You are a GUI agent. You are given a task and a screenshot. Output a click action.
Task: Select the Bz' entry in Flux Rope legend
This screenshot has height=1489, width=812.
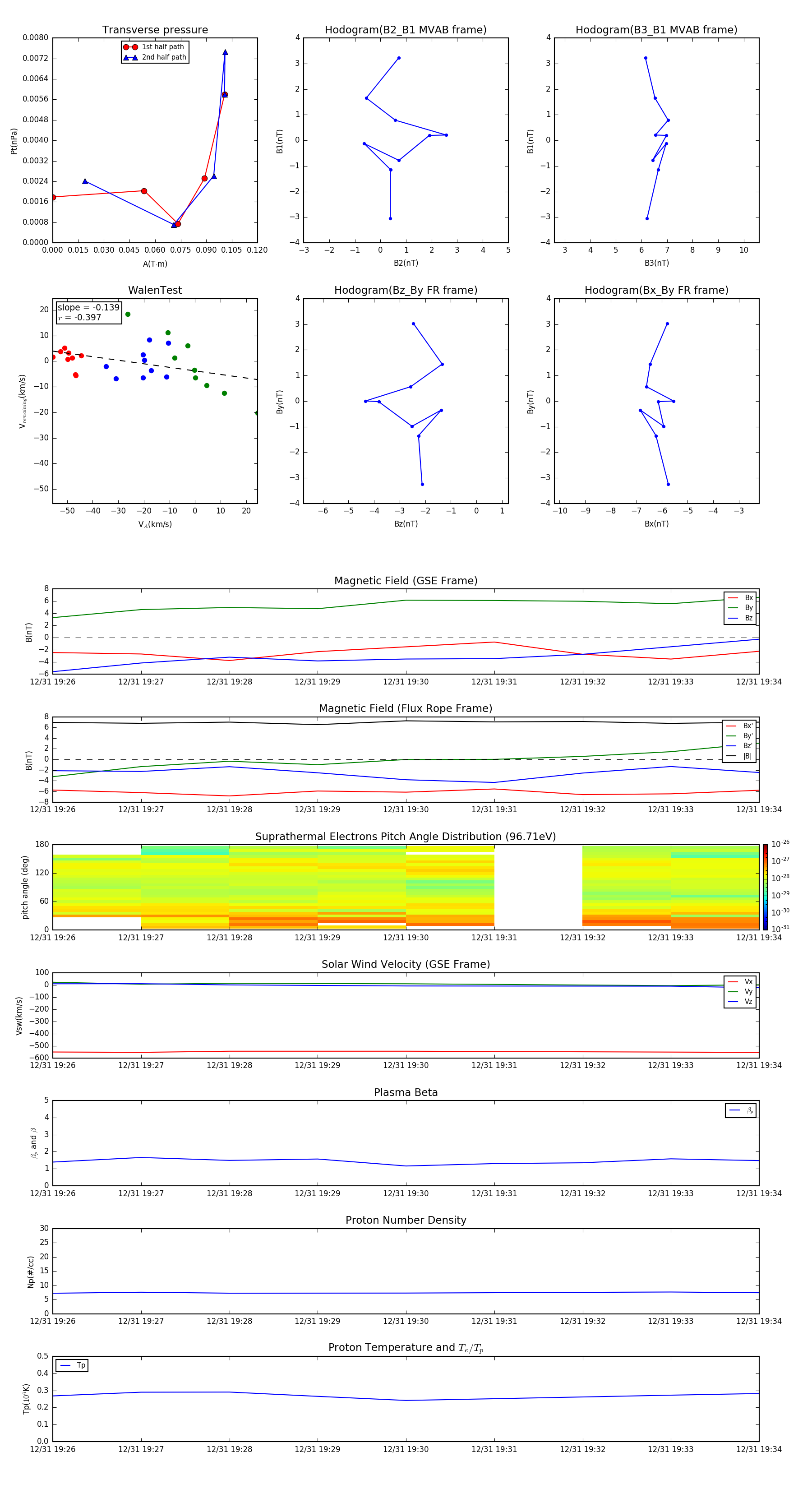point(739,746)
